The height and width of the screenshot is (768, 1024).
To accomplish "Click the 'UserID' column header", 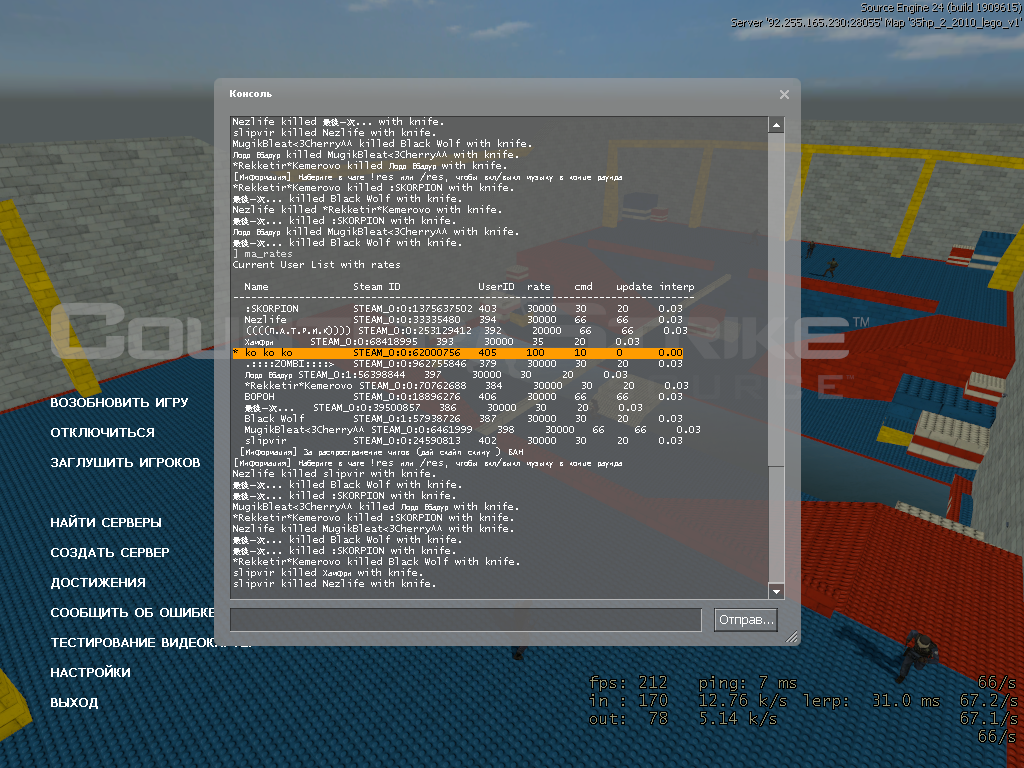I will pyautogui.click(x=496, y=287).
